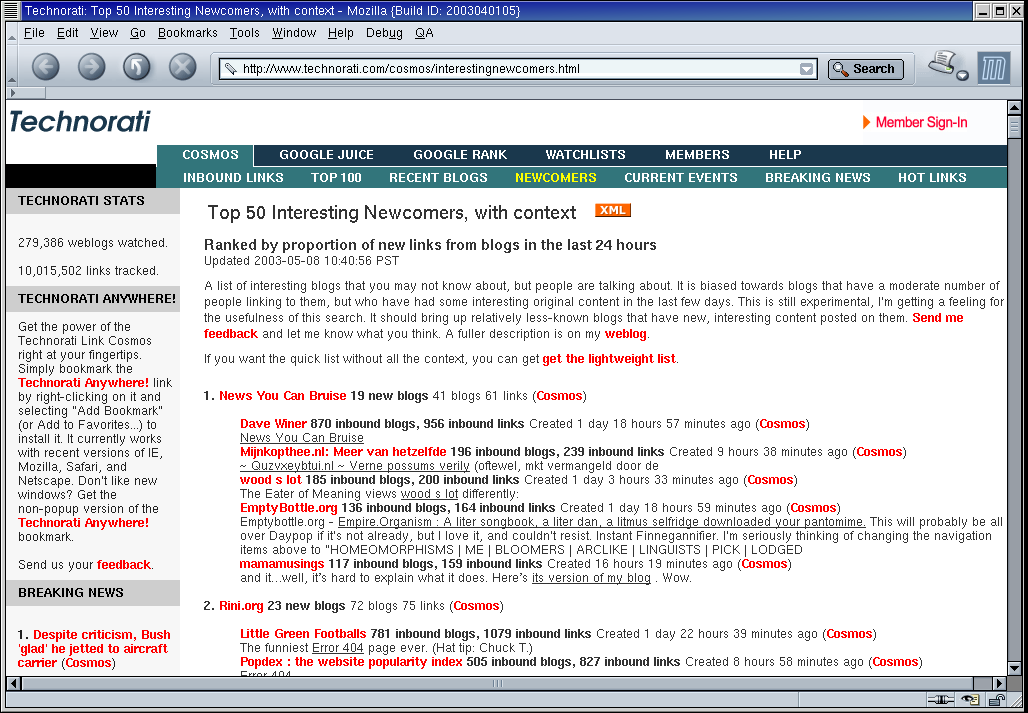Viewport: 1028px width, 713px height.
Task: Open the 'News You Can Bruise' blog link
Action: coord(283,396)
